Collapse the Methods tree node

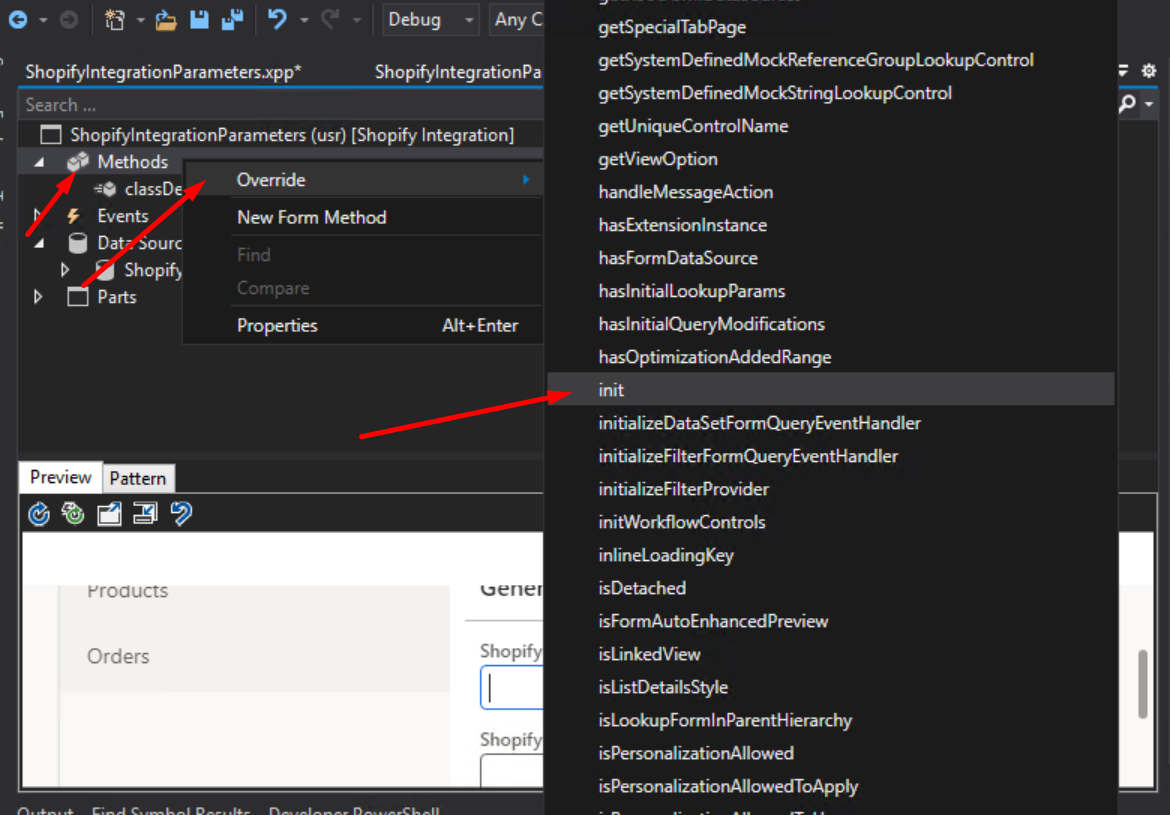point(39,162)
